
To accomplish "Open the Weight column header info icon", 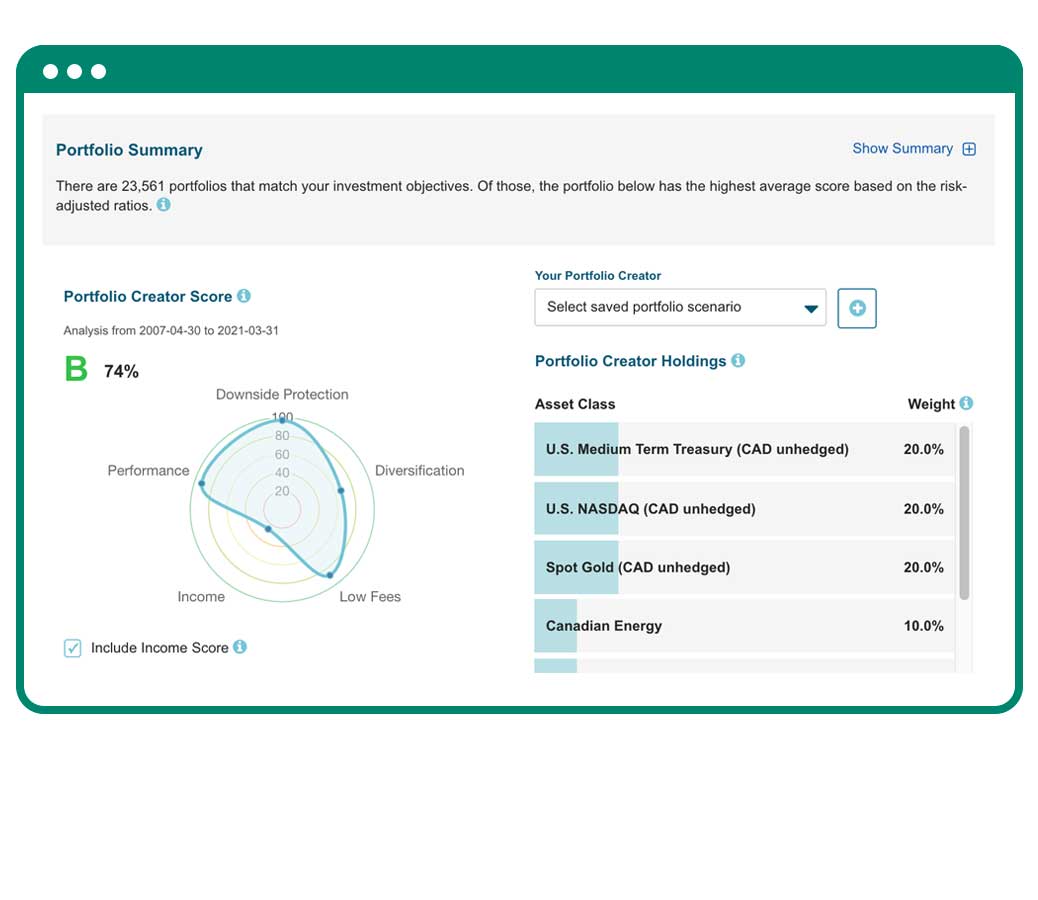I will point(965,403).
